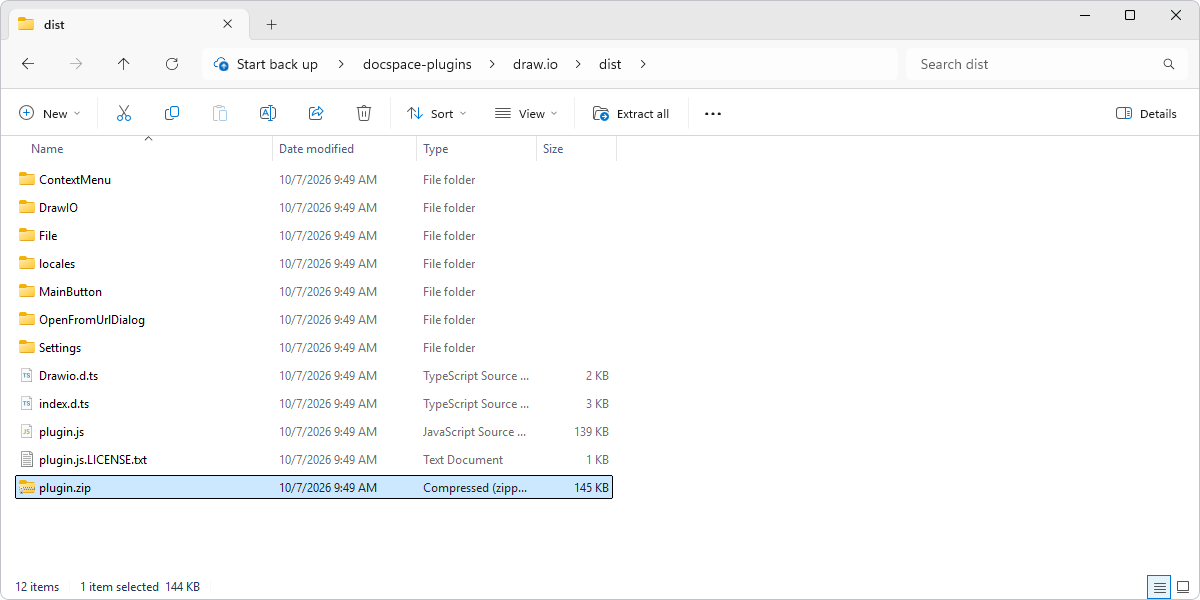Navigate to draw.io breadcrumb
This screenshot has width=1200, height=600.
tap(535, 64)
